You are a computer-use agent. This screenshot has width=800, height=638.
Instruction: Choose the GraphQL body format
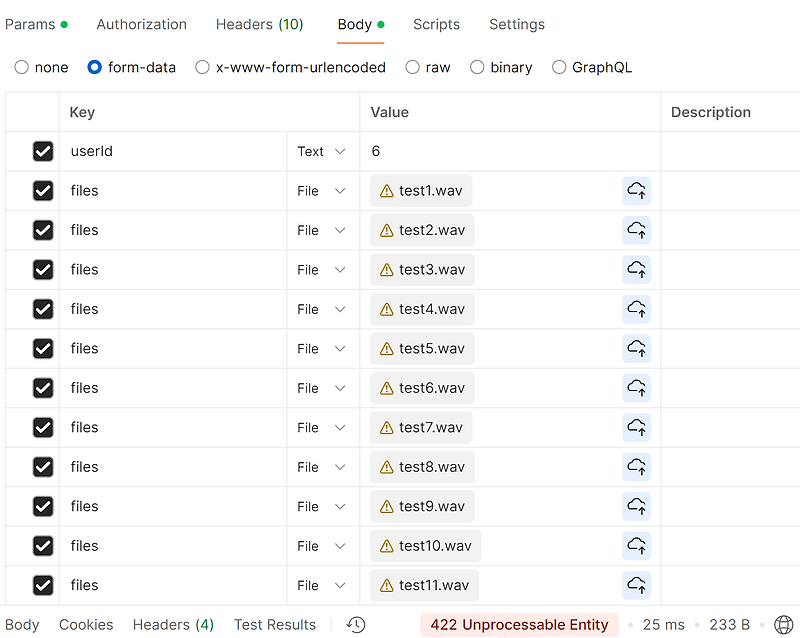[x=558, y=67]
